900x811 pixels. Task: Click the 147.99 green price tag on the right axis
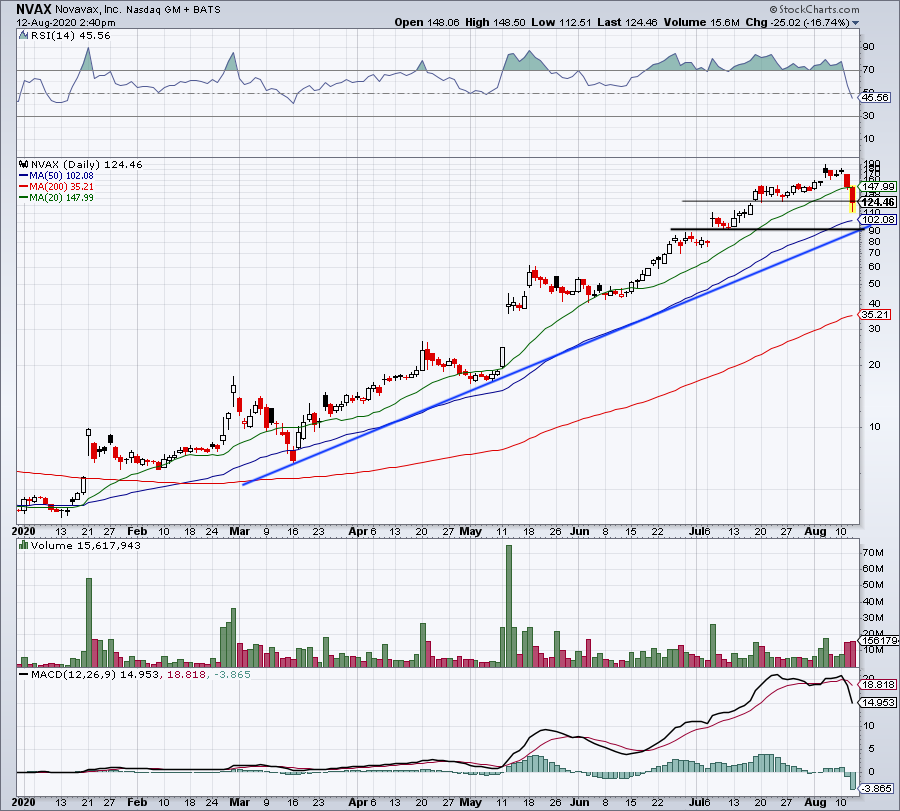point(878,187)
